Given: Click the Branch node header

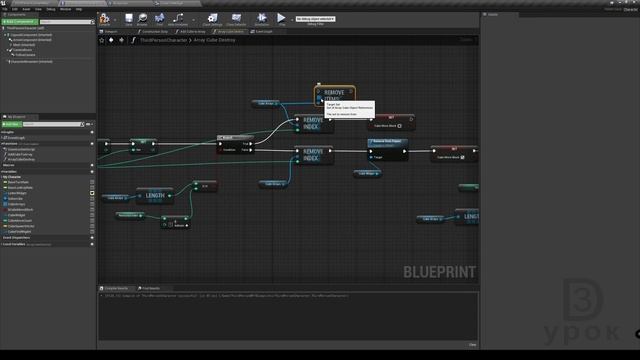Looking at the screenshot, I should point(235,138).
